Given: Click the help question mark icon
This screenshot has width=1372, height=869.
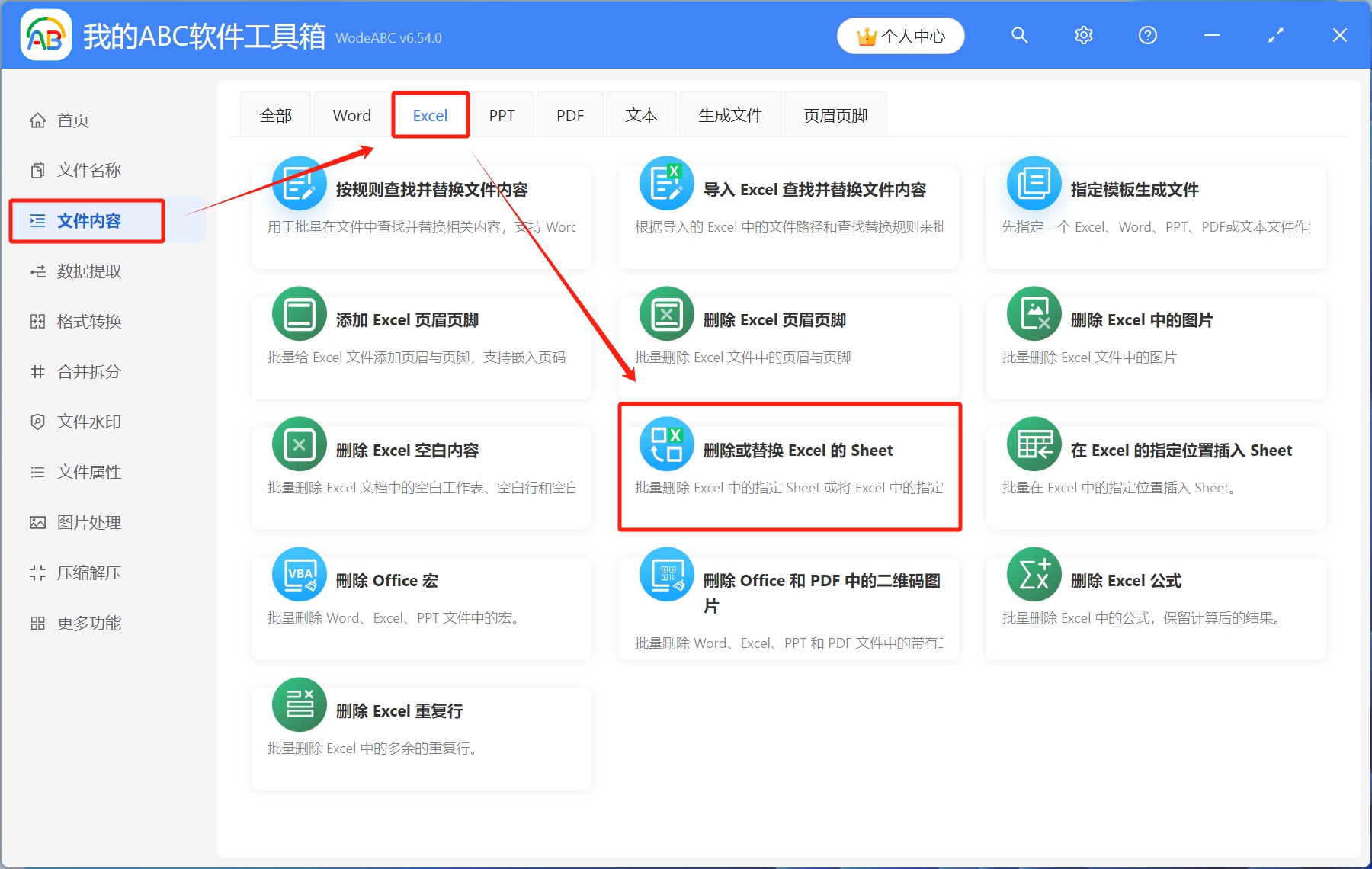Looking at the screenshot, I should (x=1147, y=36).
